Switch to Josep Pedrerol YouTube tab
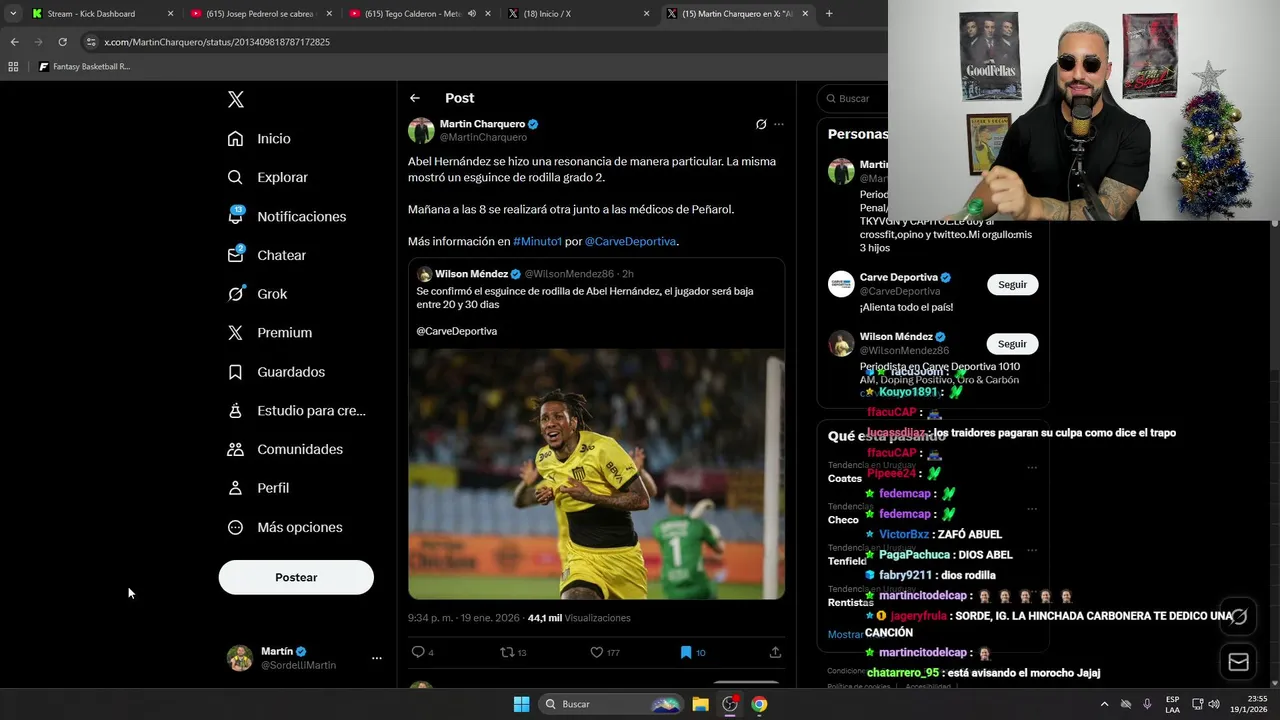This screenshot has width=1280, height=720. 260,14
